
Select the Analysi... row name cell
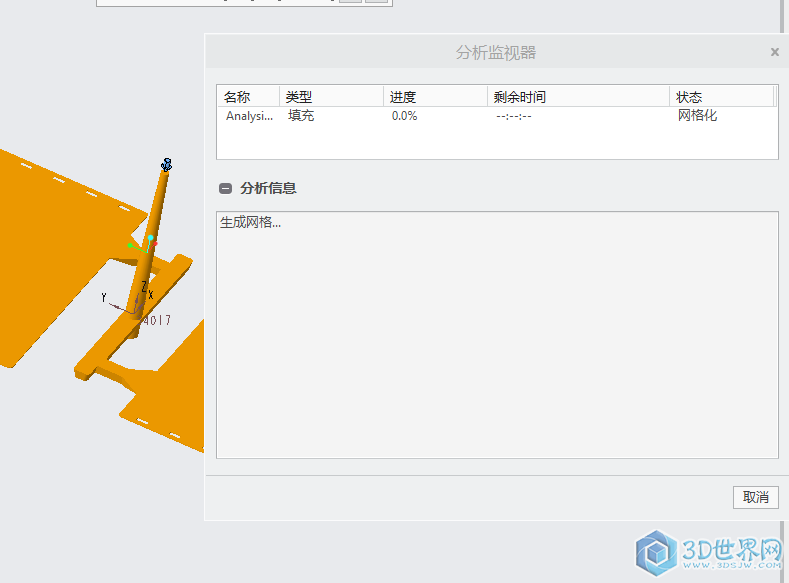click(249, 116)
